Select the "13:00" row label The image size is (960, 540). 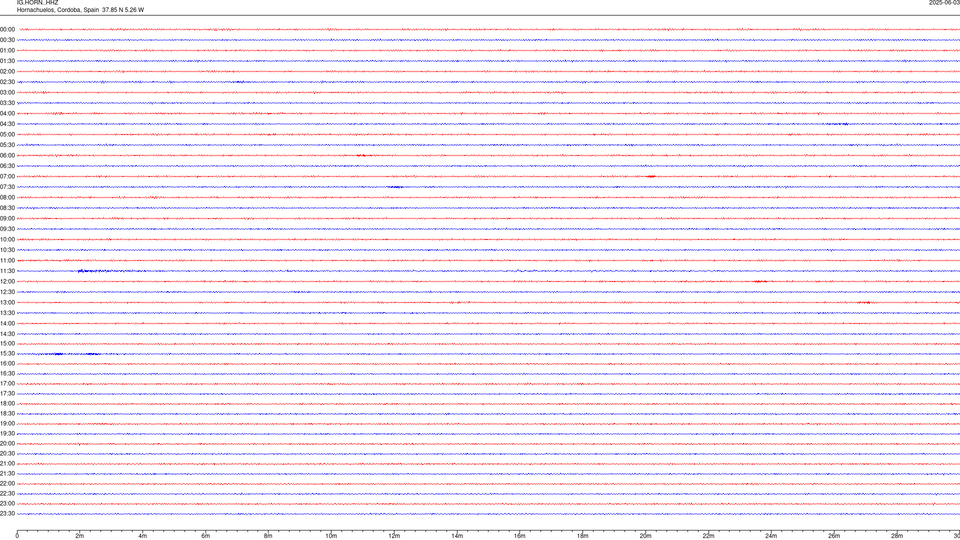pos(7,302)
